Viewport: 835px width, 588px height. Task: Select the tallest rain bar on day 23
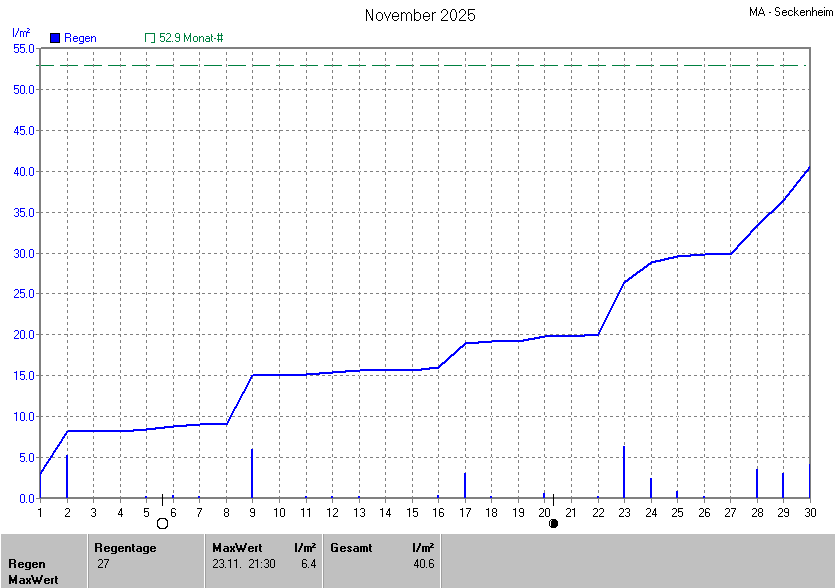pyautogui.click(x=623, y=472)
